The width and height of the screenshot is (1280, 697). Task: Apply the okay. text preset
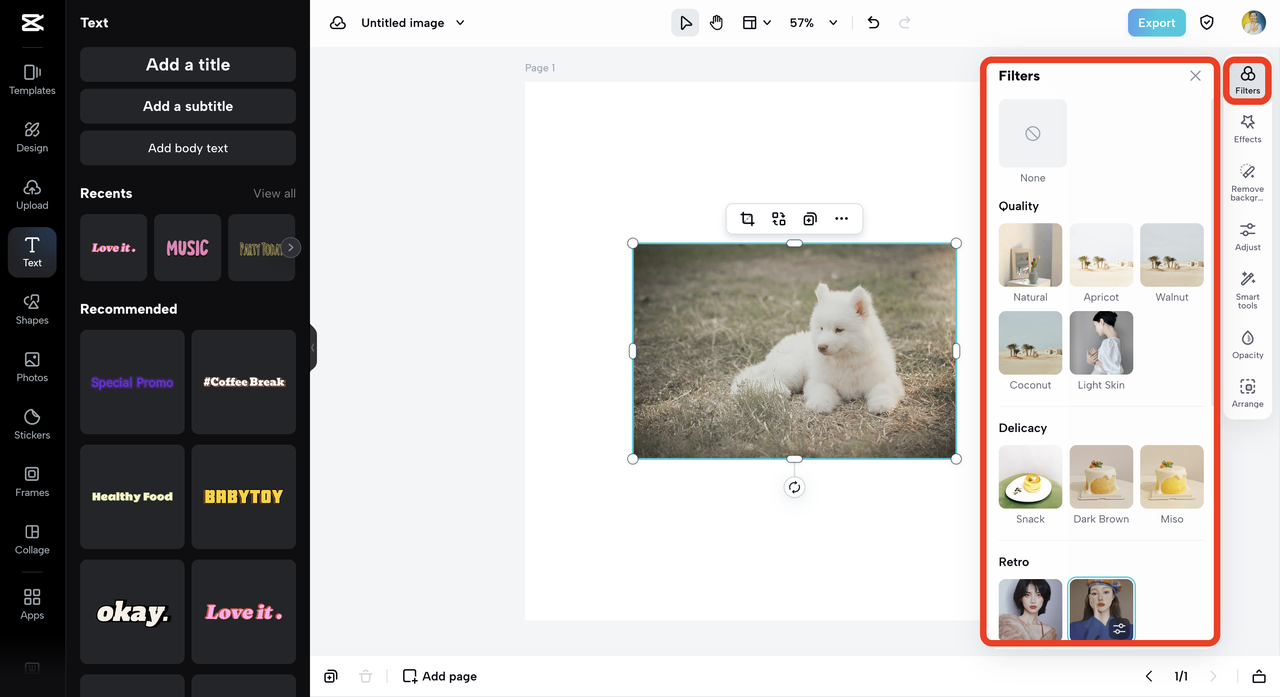point(132,612)
